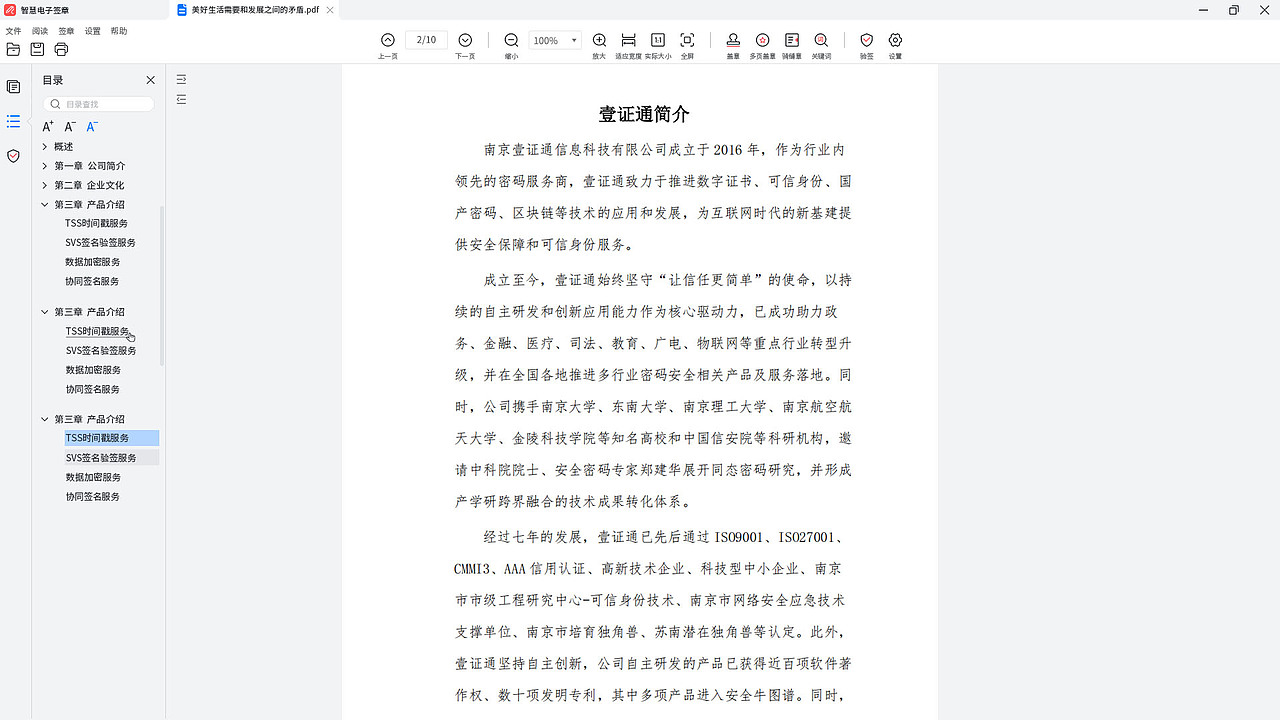Open the 关键词 keyword stamping tool

(820, 43)
